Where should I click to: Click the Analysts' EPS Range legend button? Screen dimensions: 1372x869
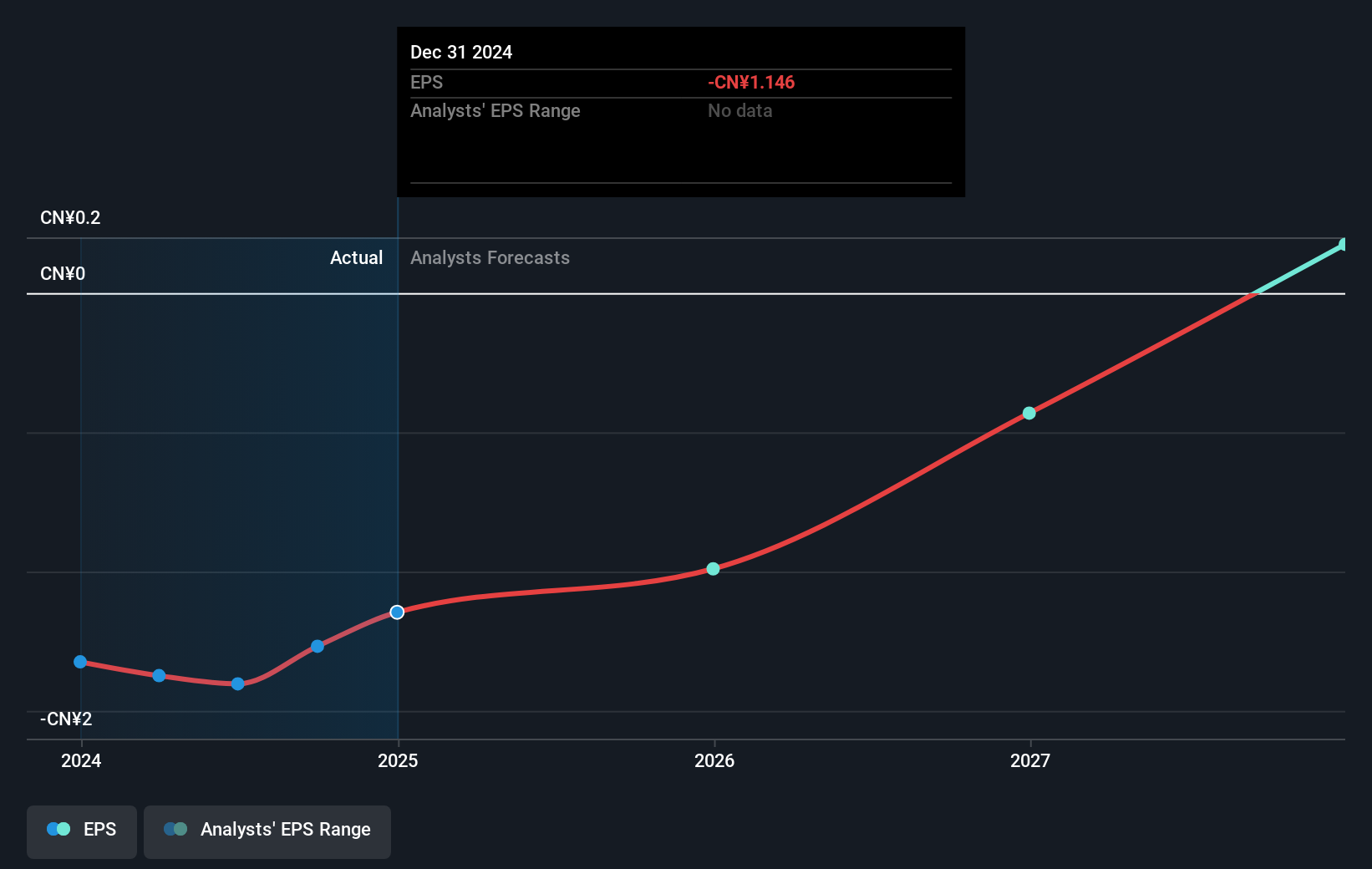pos(267,831)
